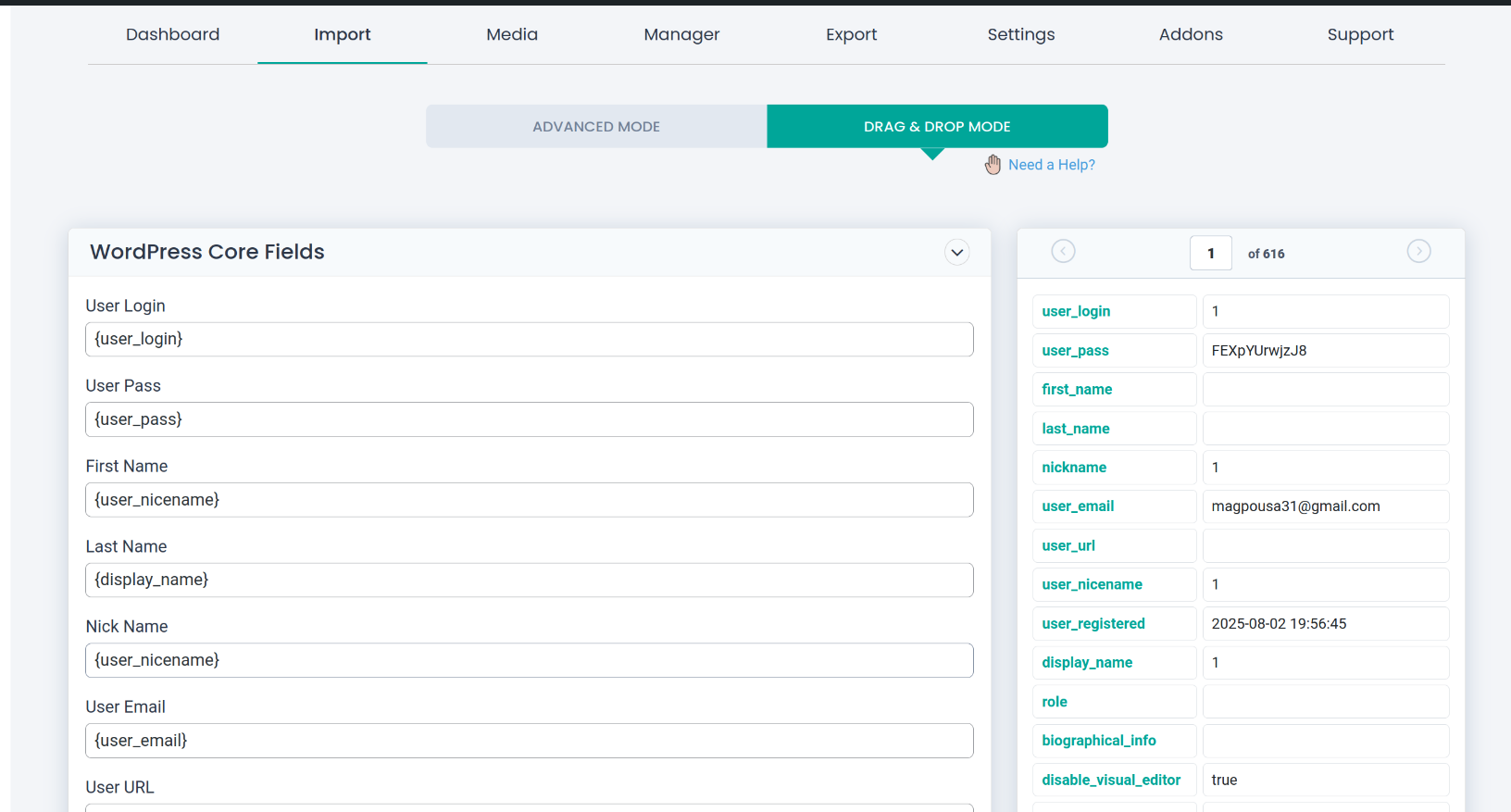Click the hand icon beside Need a Help
This screenshot has width=1511, height=812.
tap(993, 165)
